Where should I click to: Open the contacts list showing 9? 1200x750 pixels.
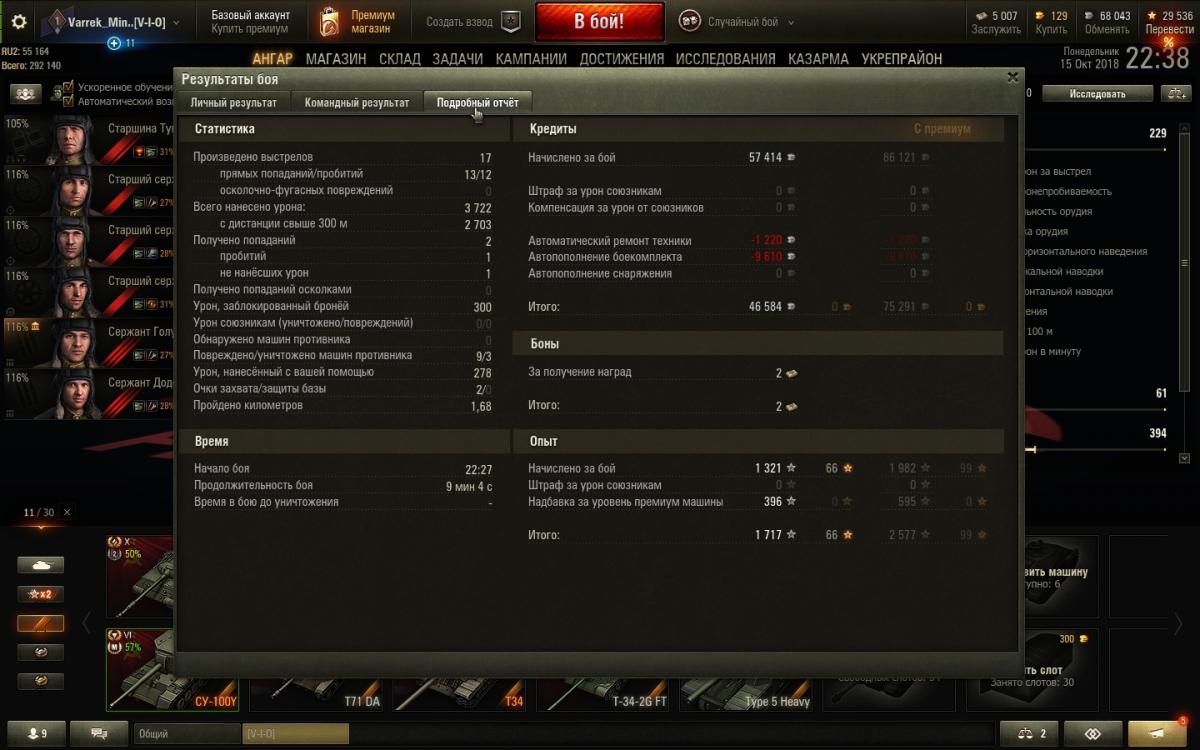pos(37,733)
